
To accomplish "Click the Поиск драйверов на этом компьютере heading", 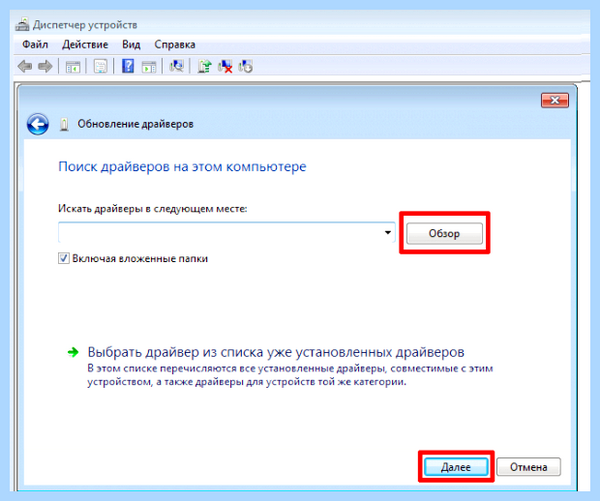I will 182,167.
